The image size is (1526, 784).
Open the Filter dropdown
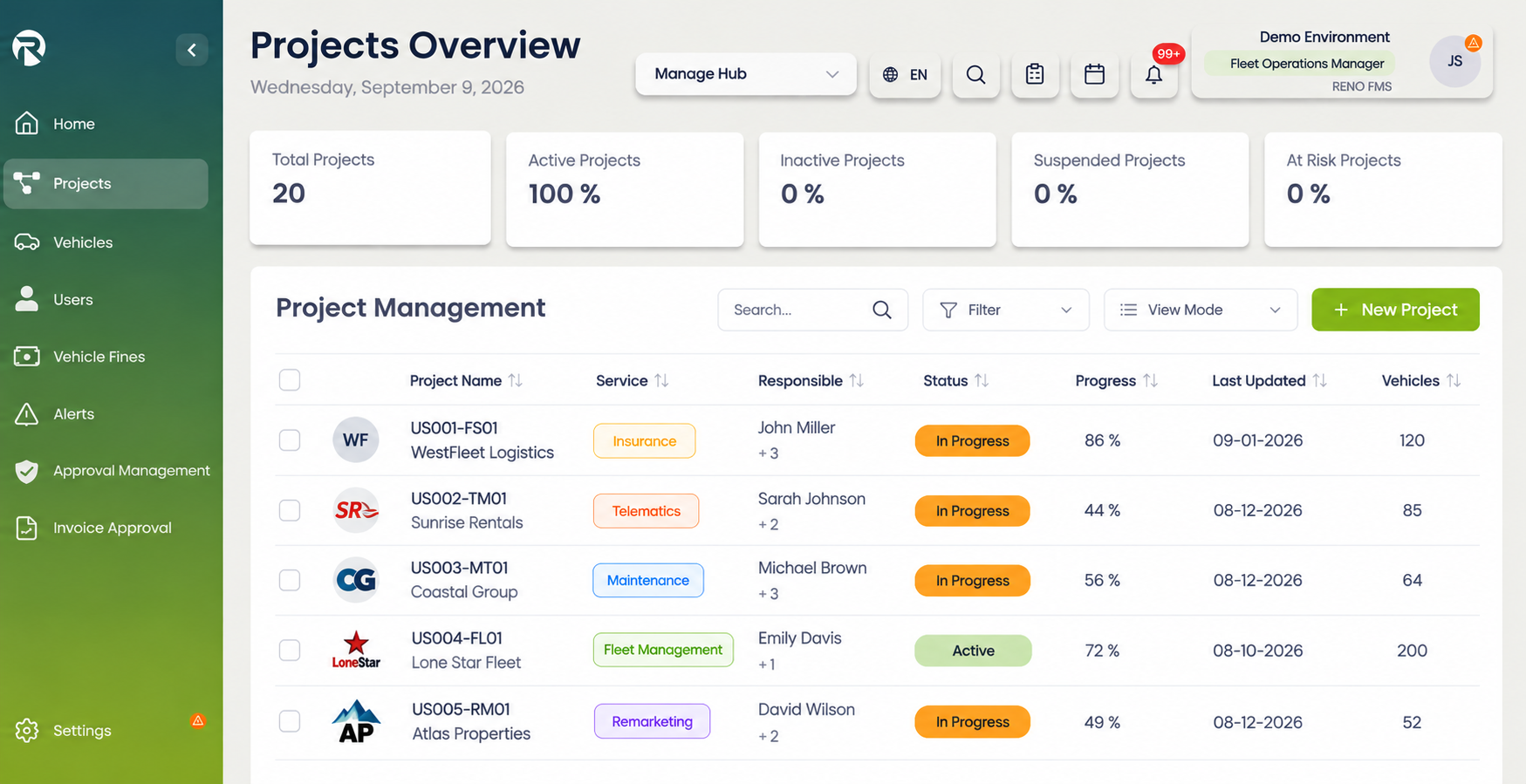1006,310
